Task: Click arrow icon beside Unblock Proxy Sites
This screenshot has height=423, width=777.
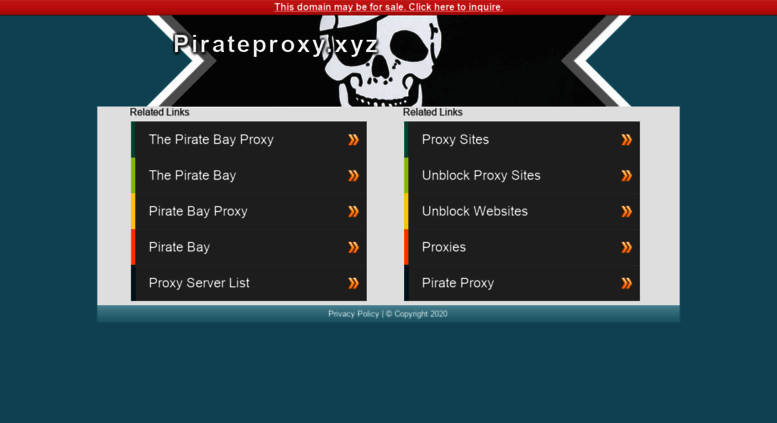Action: pyautogui.click(x=627, y=175)
